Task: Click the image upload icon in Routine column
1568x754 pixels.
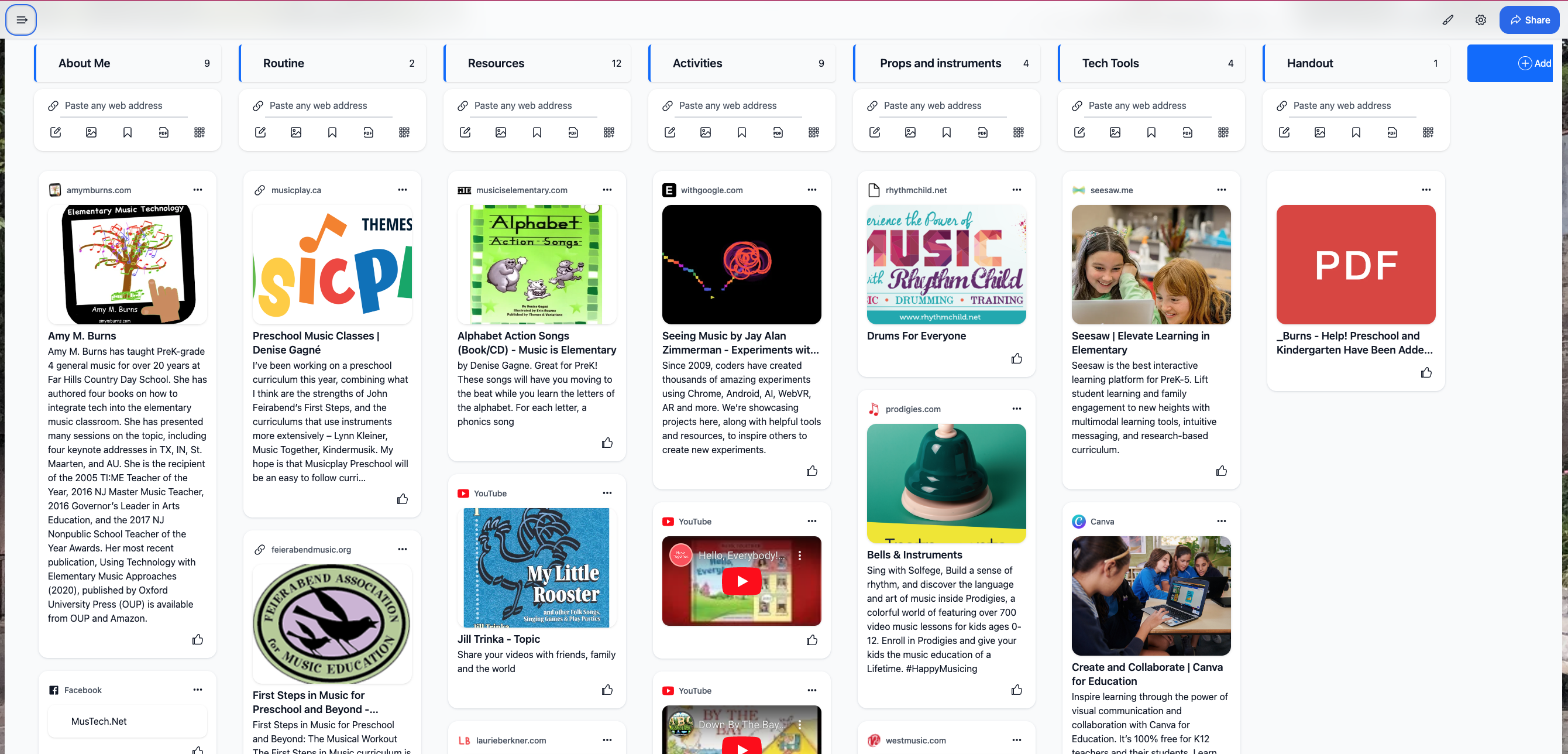Action: pyautogui.click(x=297, y=132)
